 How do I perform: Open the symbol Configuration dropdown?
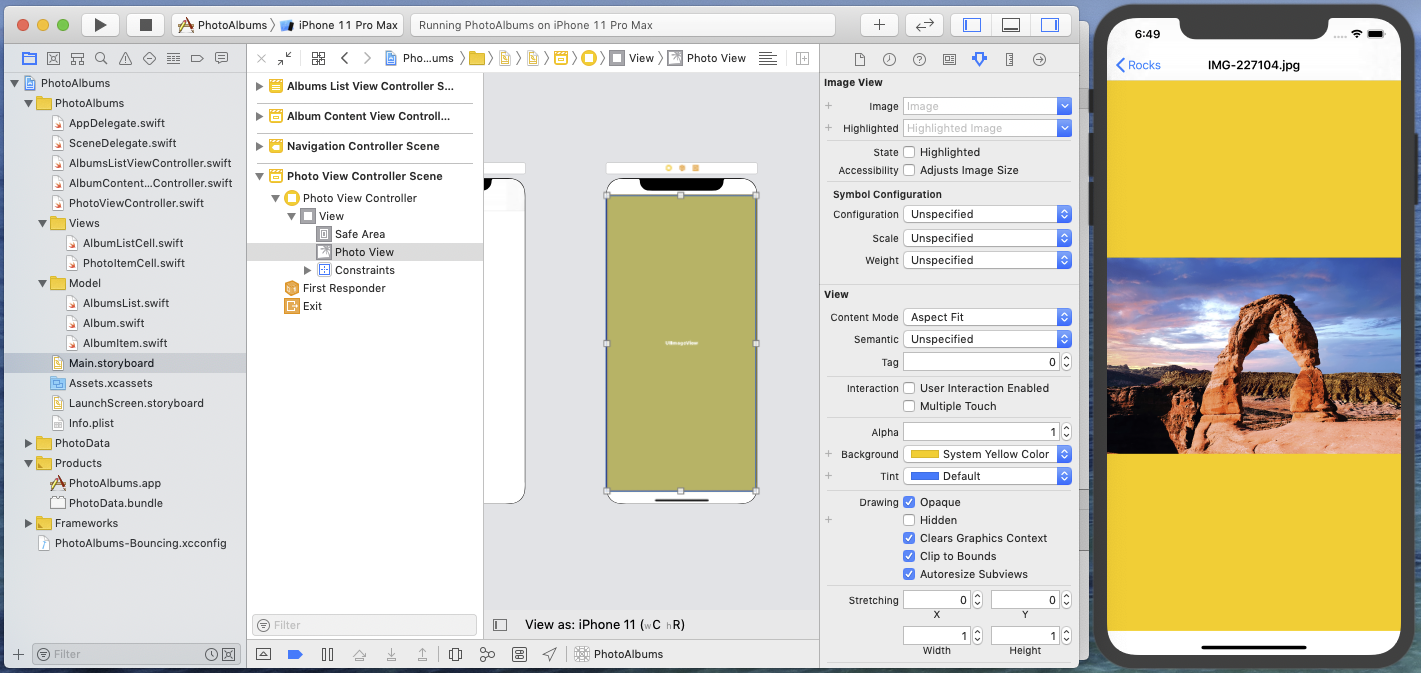tap(987, 214)
